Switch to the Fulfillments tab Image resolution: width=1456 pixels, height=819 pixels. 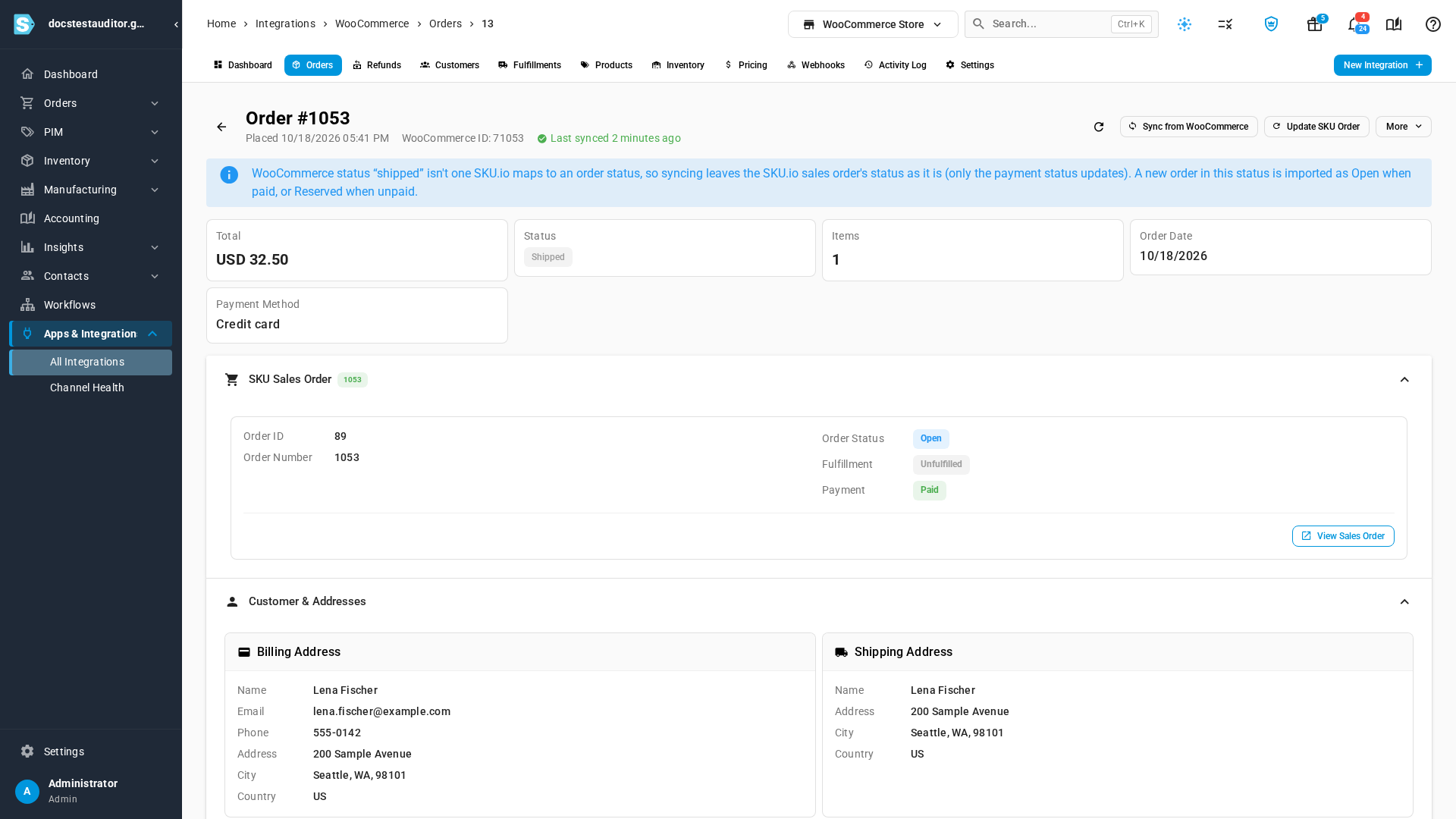[x=529, y=65]
